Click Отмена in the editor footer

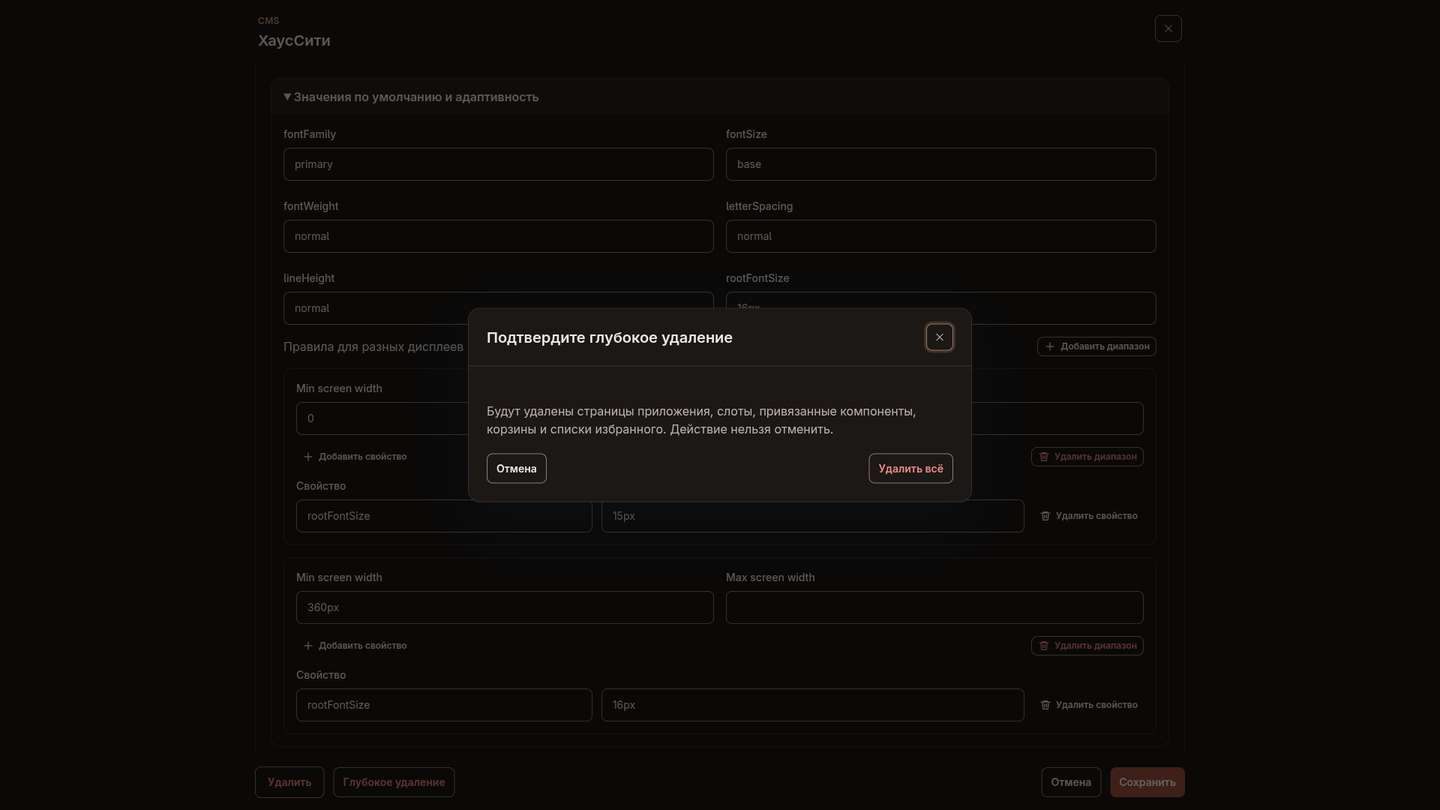1071,782
